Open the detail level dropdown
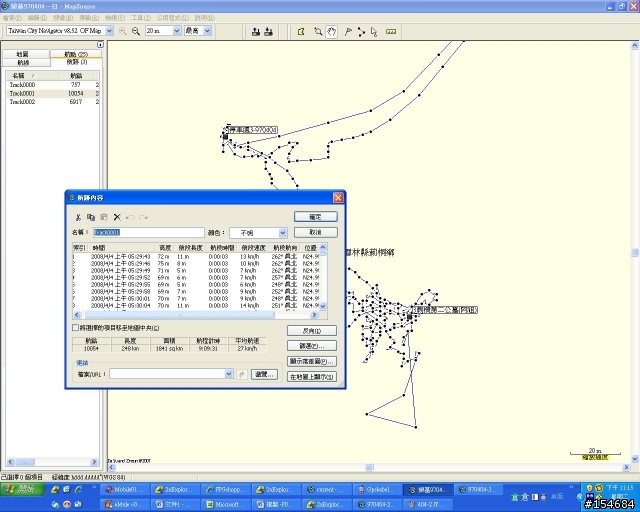 pyautogui.click(x=207, y=31)
